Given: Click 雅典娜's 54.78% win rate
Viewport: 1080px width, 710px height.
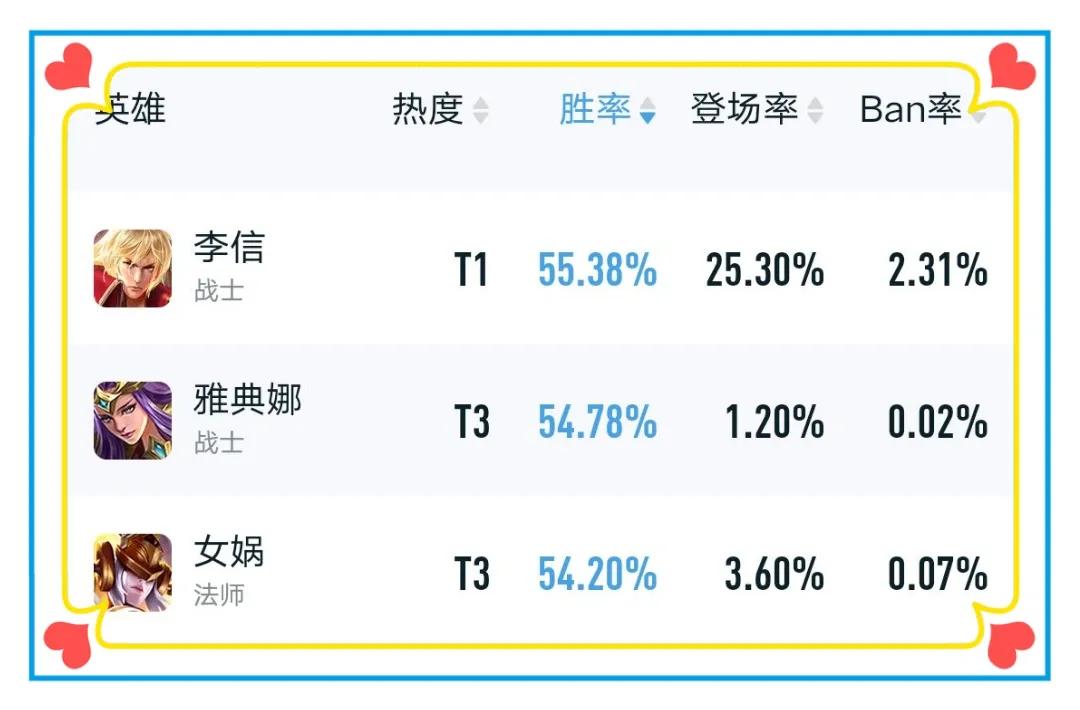Looking at the screenshot, I should (598, 421).
